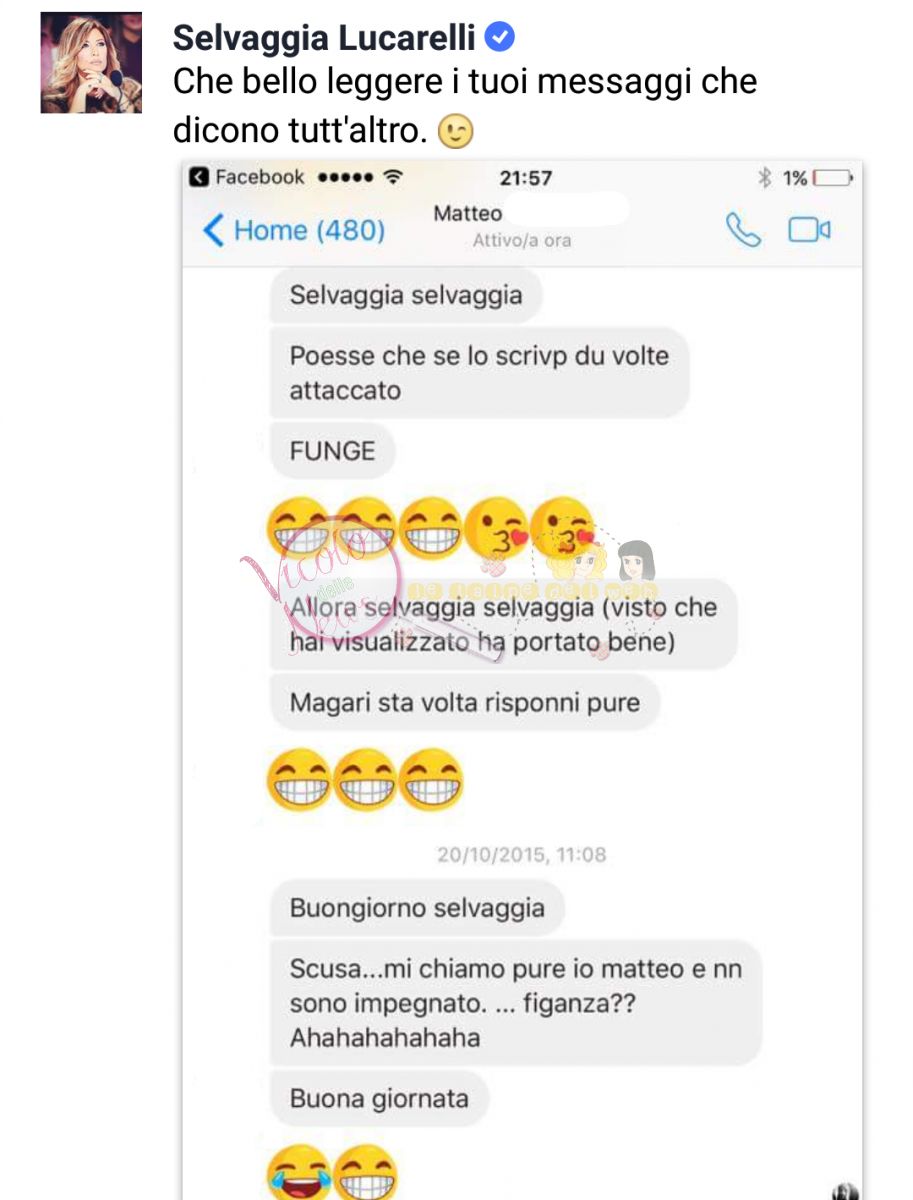Click the Bluetooth status icon
913x1200 pixels.
(x=765, y=178)
